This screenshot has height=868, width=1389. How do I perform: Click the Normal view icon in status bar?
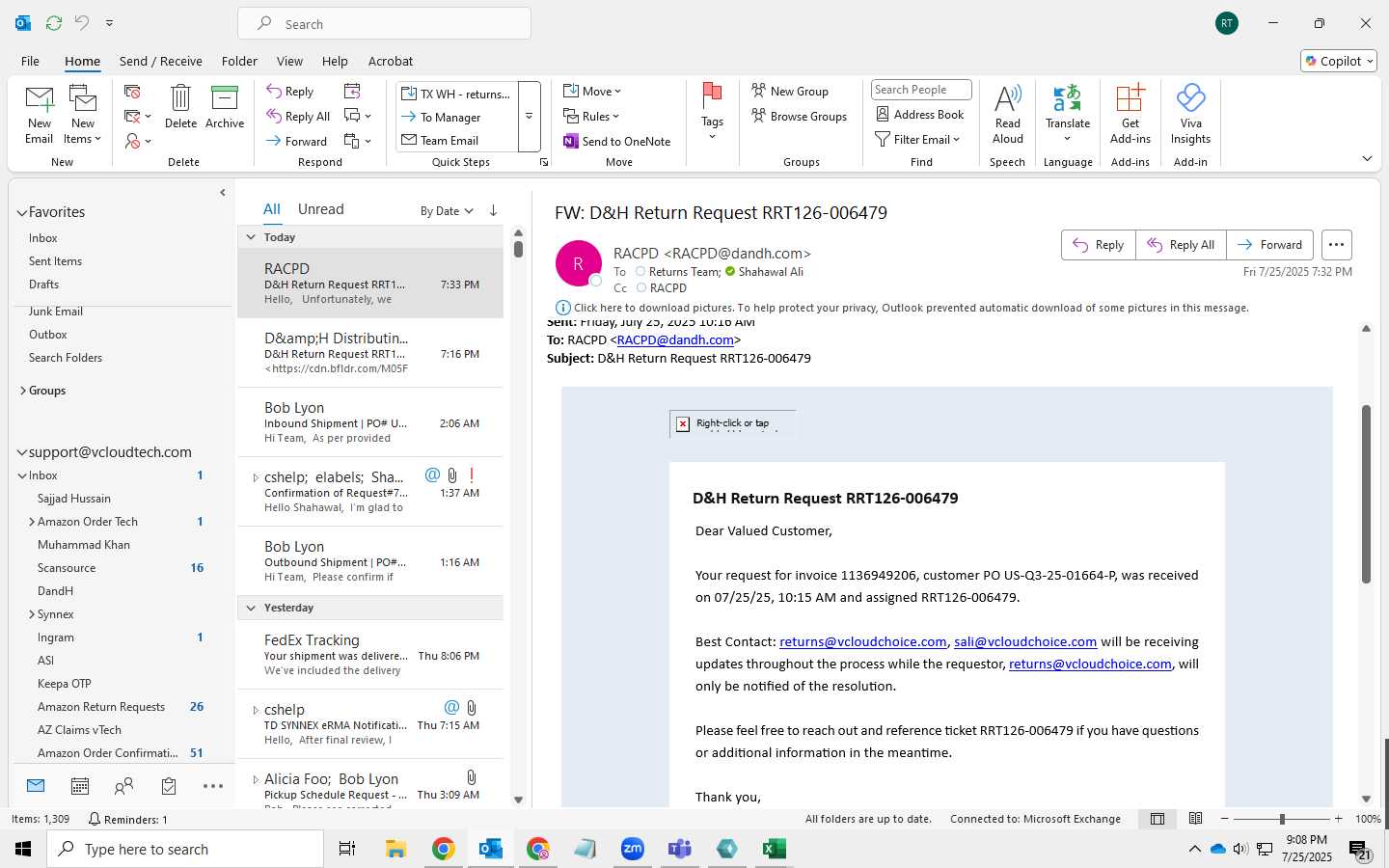coord(1157,819)
